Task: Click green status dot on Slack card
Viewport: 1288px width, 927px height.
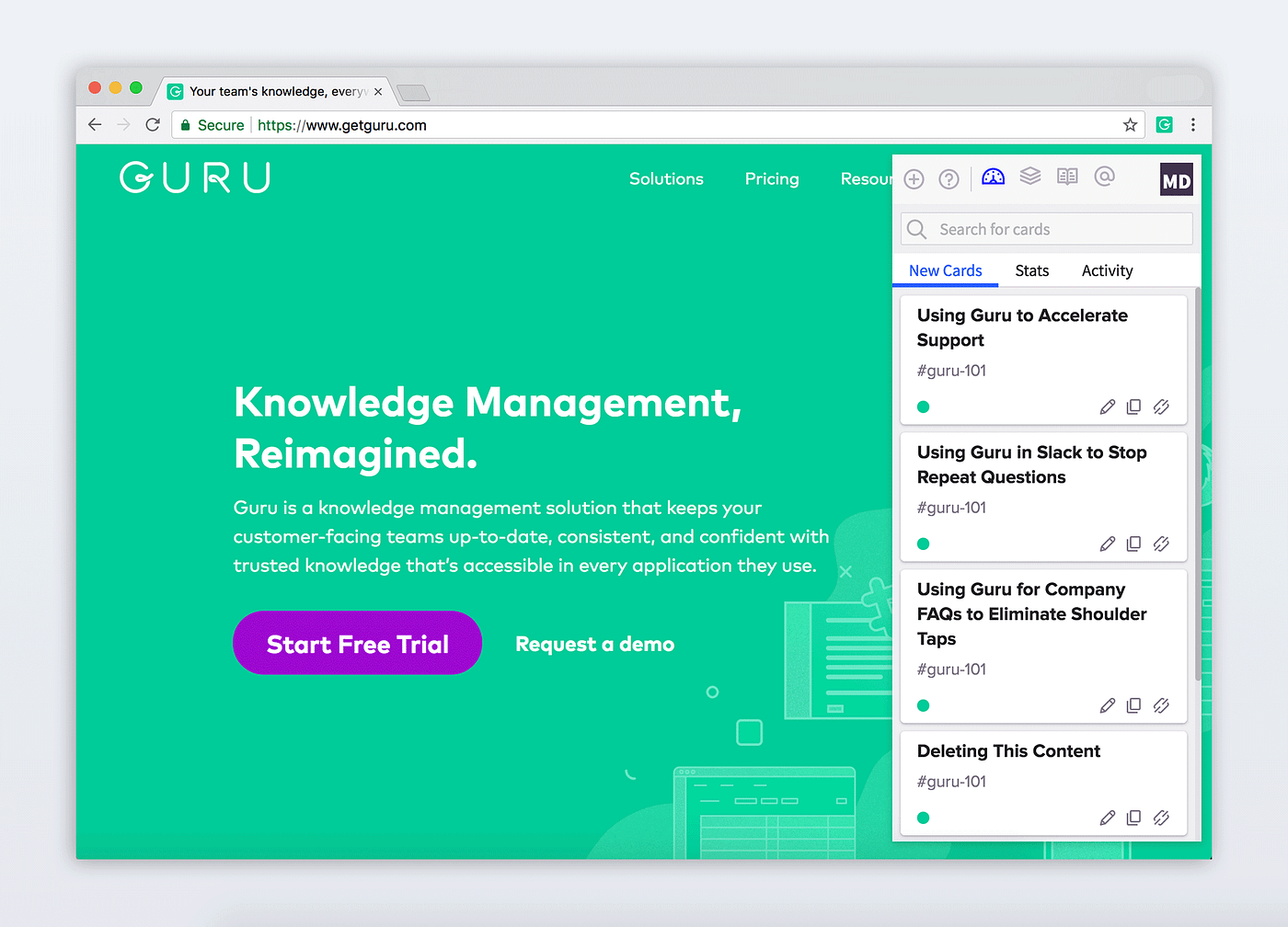Action: (x=924, y=544)
